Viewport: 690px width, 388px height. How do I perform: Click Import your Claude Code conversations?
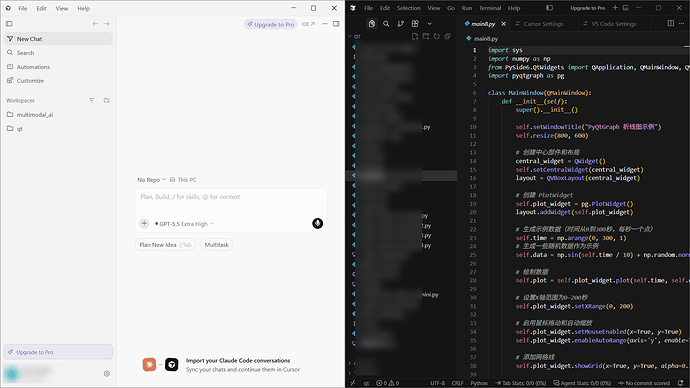[238, 360]
